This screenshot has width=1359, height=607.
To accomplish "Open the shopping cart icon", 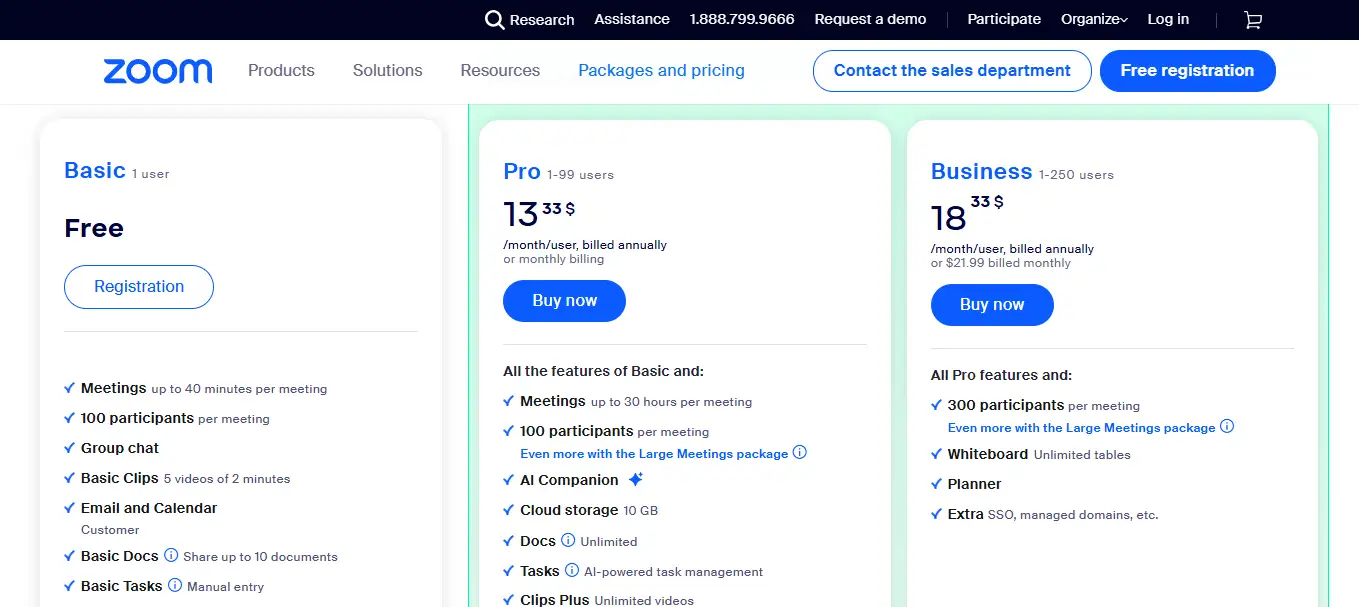I will [x=1252, y=20].
